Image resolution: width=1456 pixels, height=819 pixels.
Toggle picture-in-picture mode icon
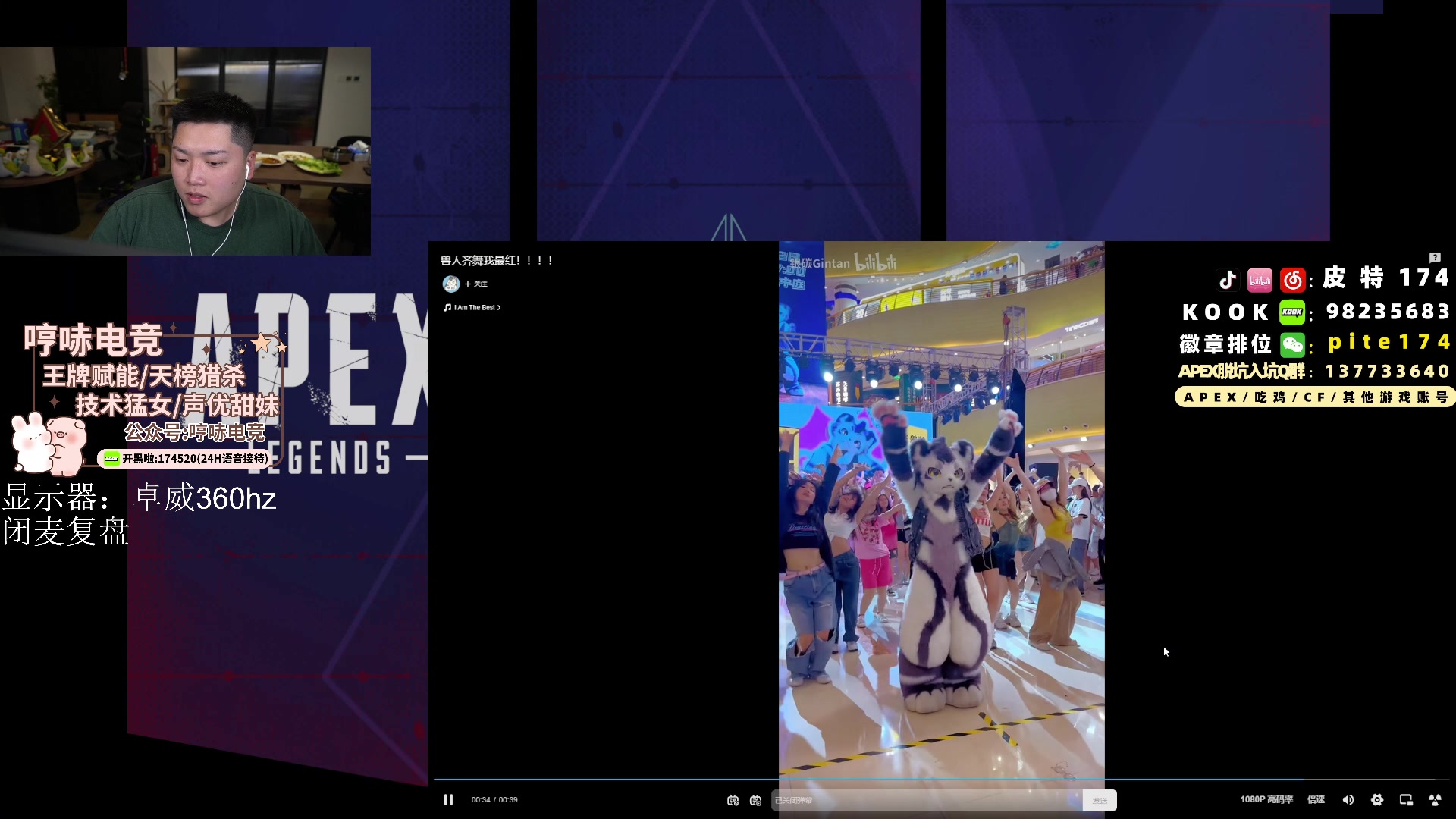click(1406, 799)
